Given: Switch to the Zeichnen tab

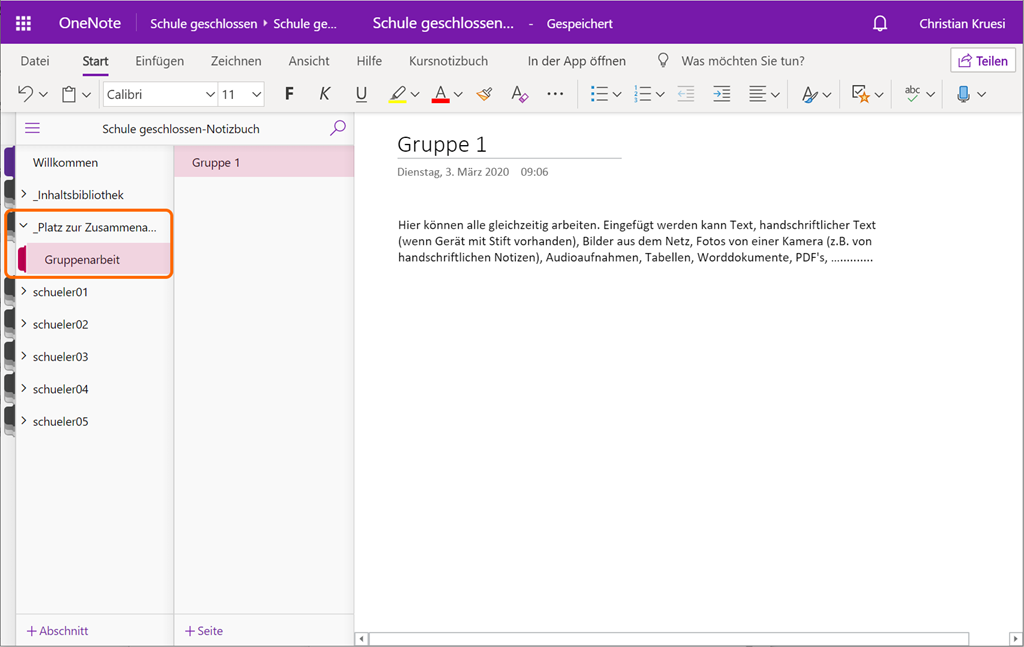Looking at the screenshot, I should click(x=236, y=61).
